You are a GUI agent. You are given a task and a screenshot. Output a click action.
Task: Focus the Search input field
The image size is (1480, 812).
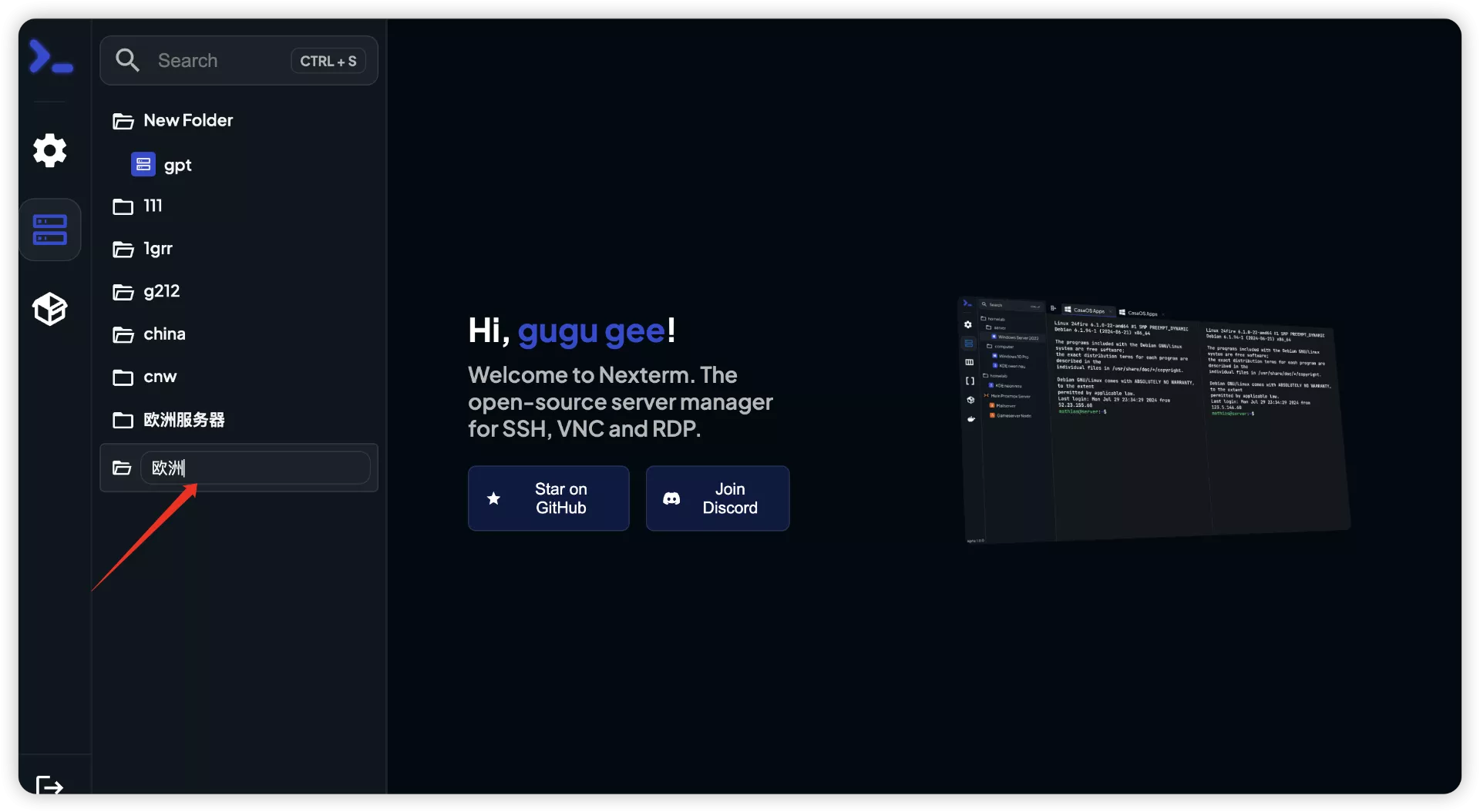point(239,60)
